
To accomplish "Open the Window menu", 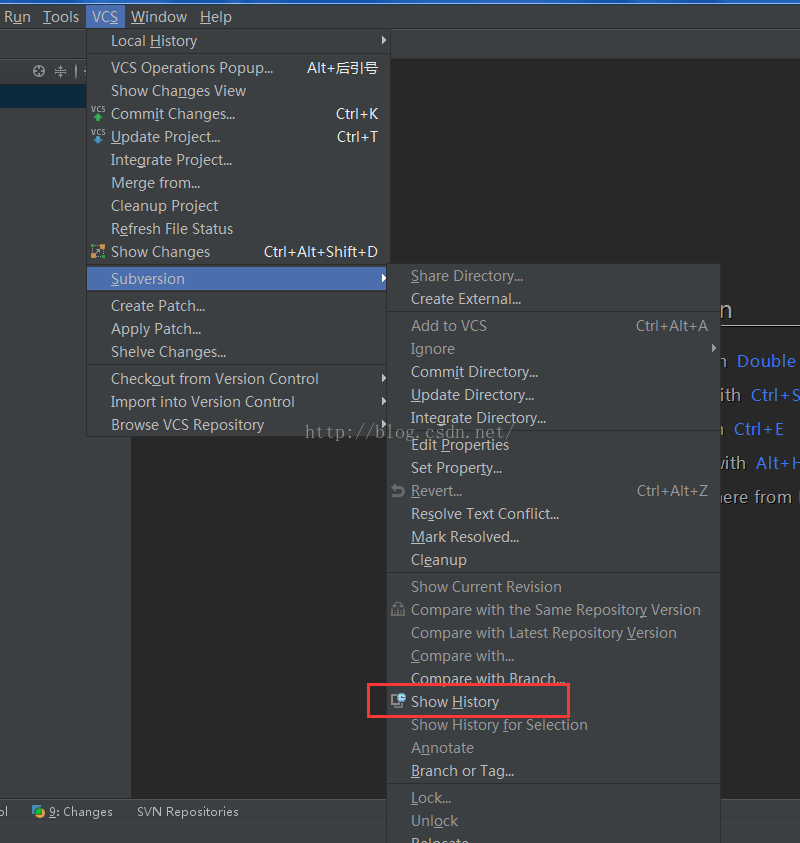I will pos(159,17).
